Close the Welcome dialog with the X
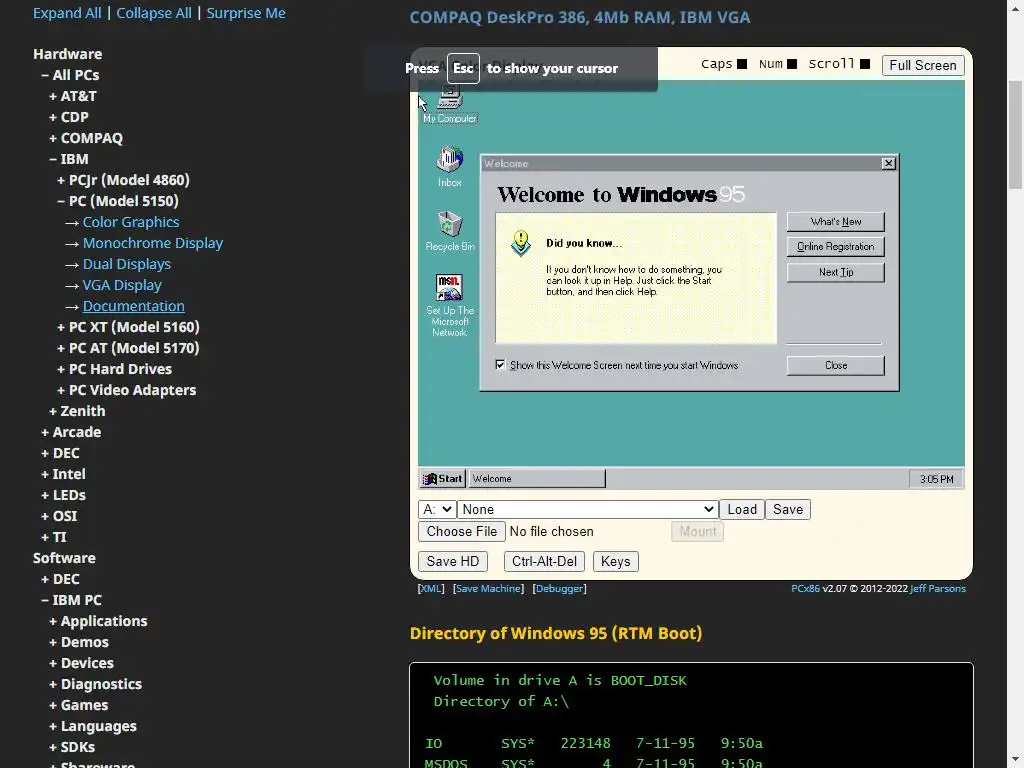The image size is (1024, 768). point(888,163)
